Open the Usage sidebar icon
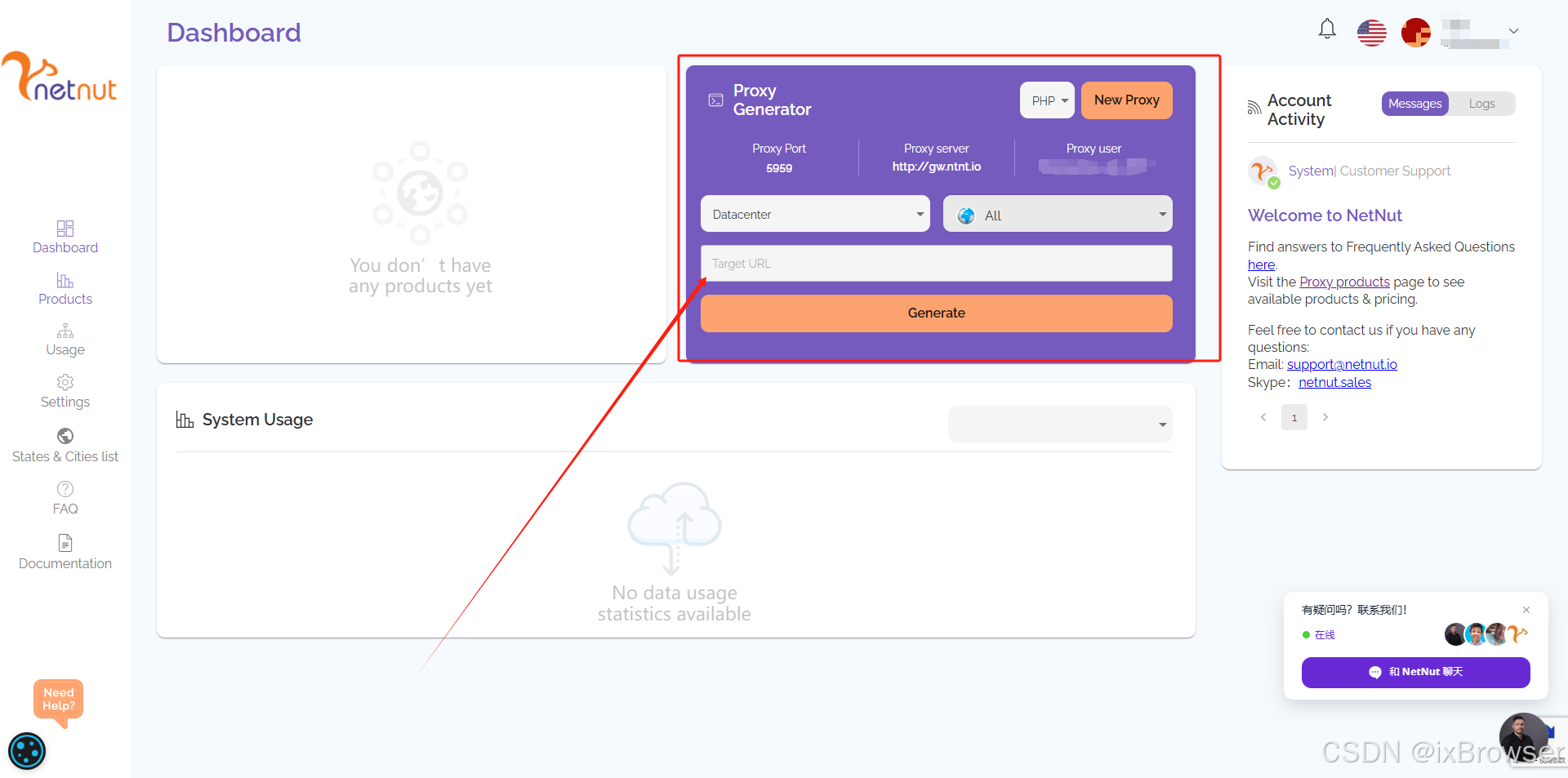This screenshot has width=1568, height=778. (65, 331)
